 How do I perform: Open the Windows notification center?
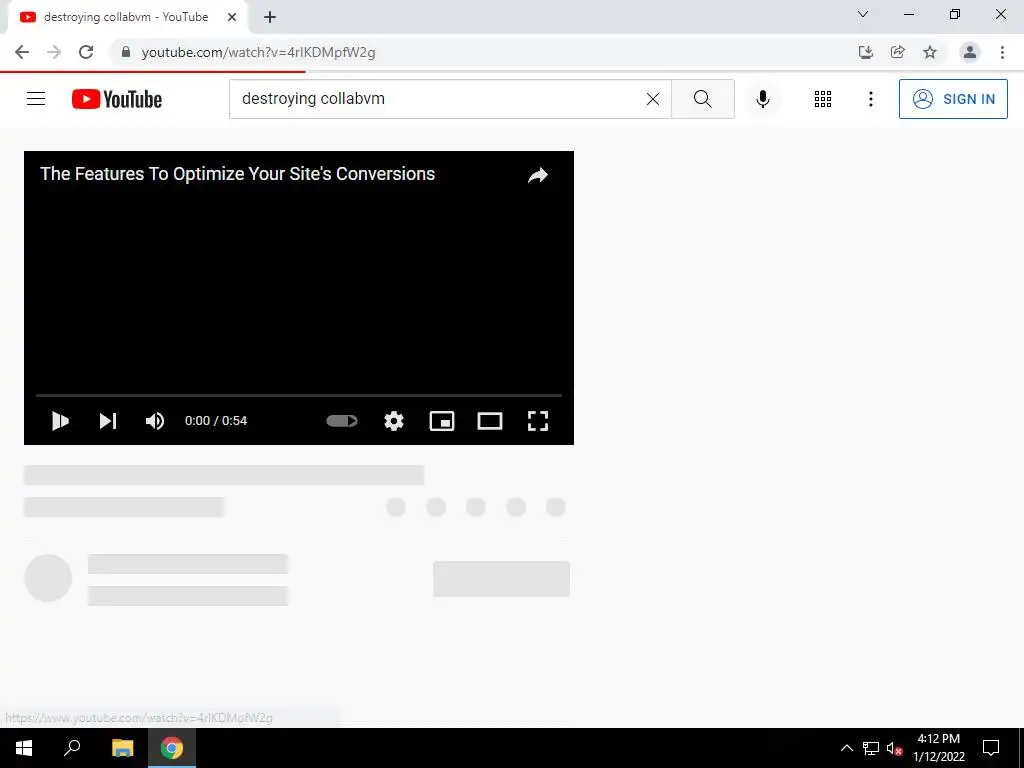[991, 748]
